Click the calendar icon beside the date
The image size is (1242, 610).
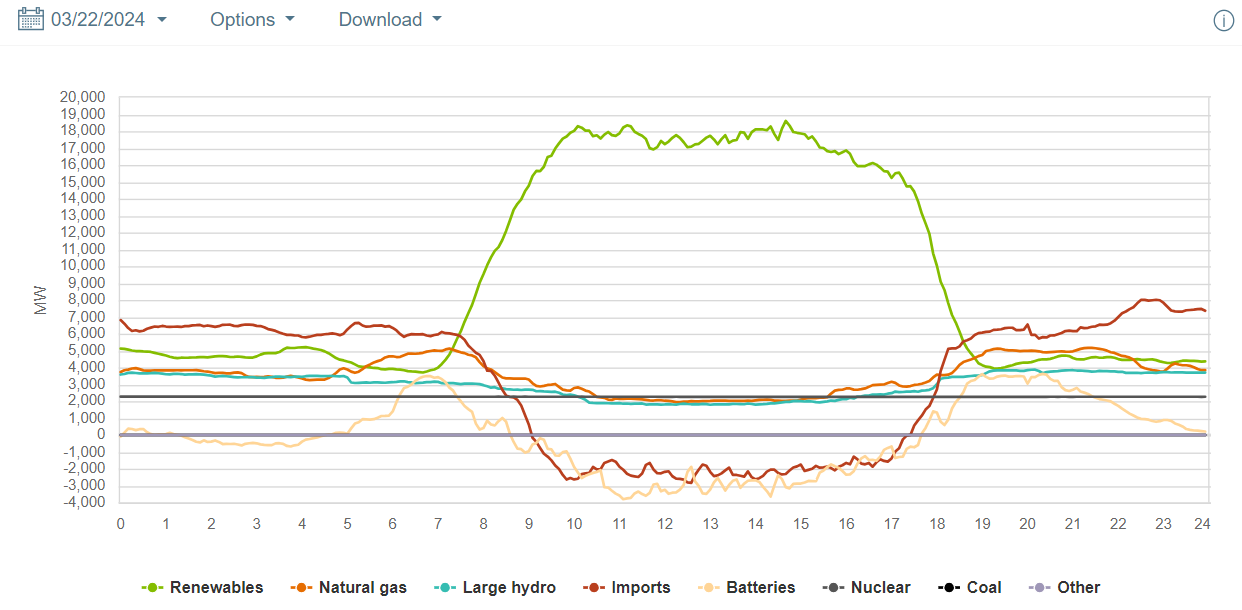tap(31, 19)
